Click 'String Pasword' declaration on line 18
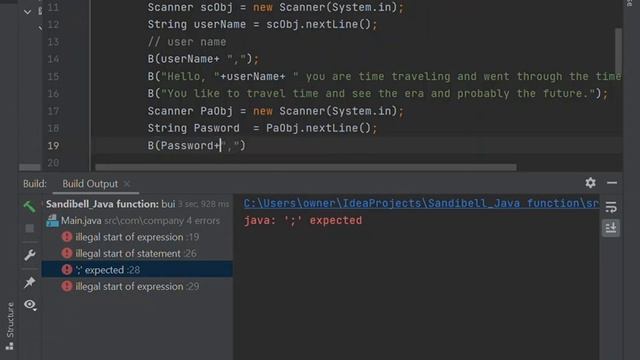Screen dimensions: 640x360 [193, 128]
